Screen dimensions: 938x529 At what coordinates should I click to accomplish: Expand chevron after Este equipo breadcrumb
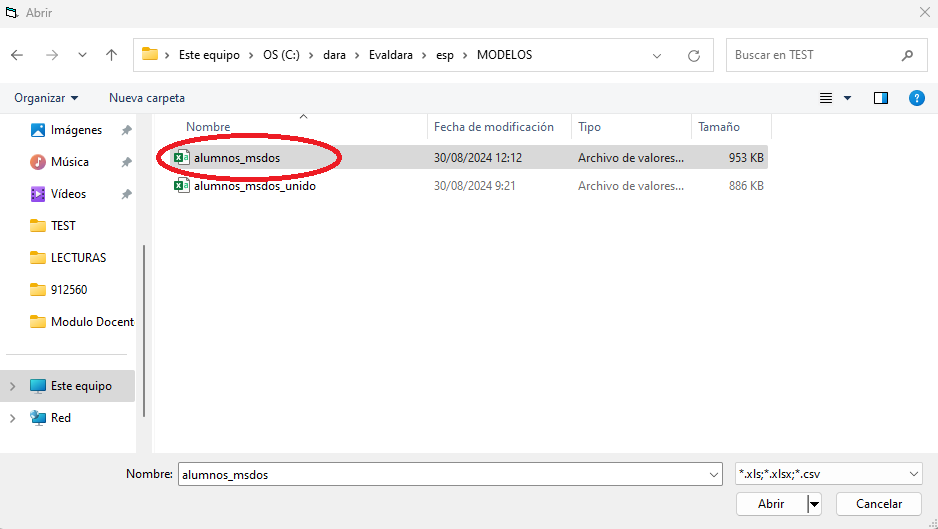251,55
